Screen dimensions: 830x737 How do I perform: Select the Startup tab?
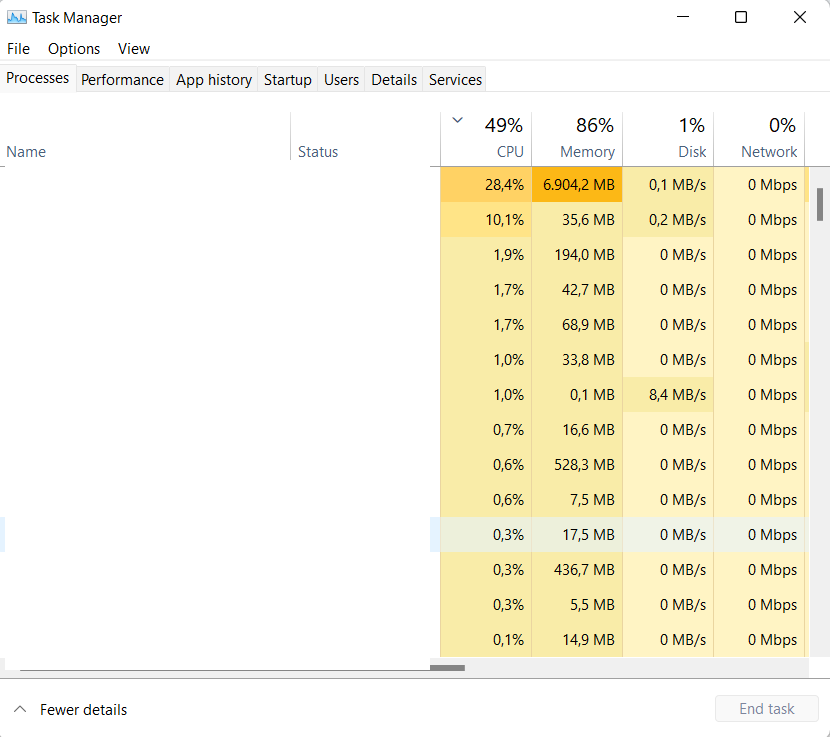coord(287,80)
